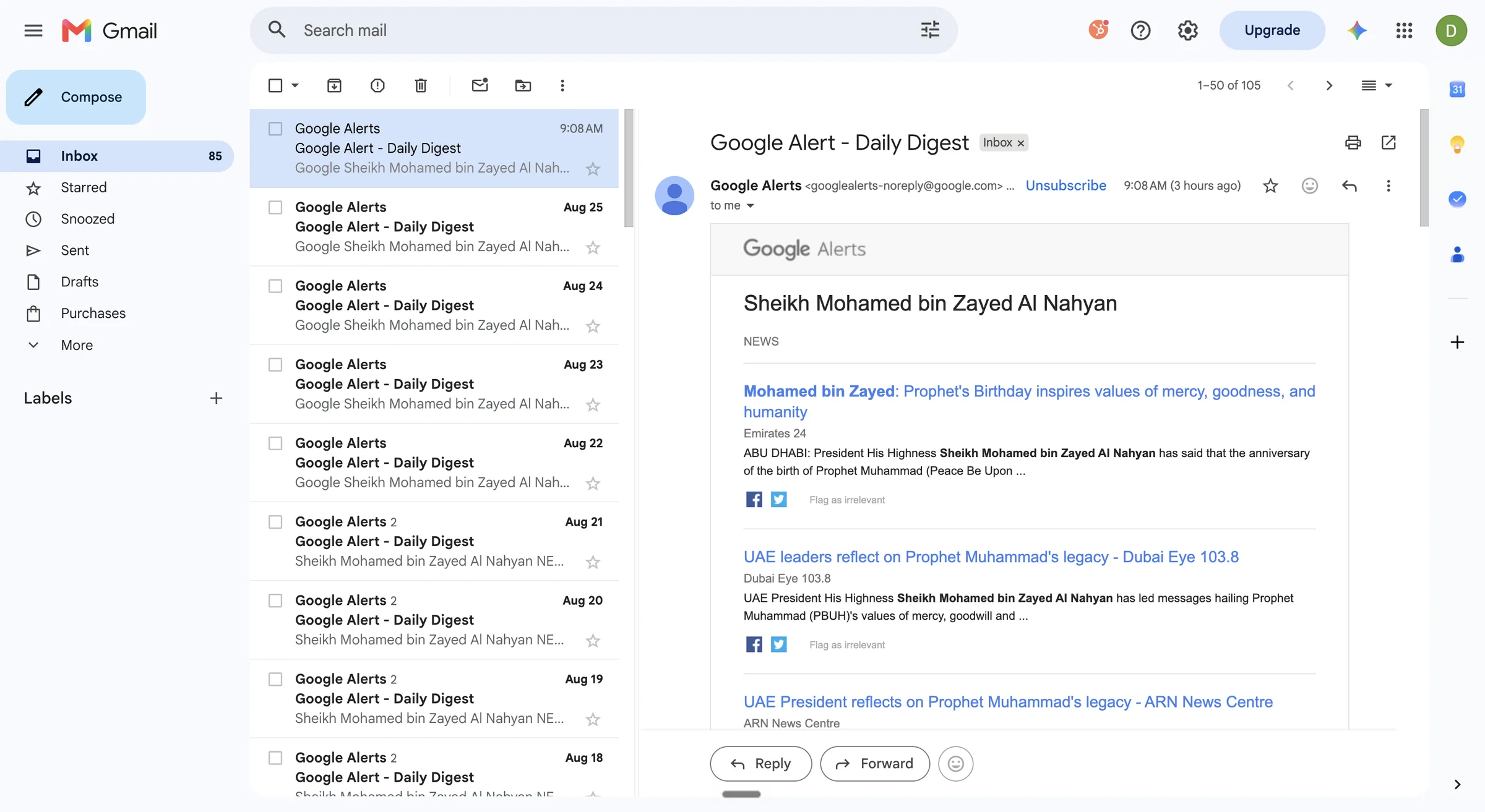Viewport: 1485px width, 812px height.
Task: Open the toolbar More options menu
Action: pyautogui.click(x=562, y=85)
